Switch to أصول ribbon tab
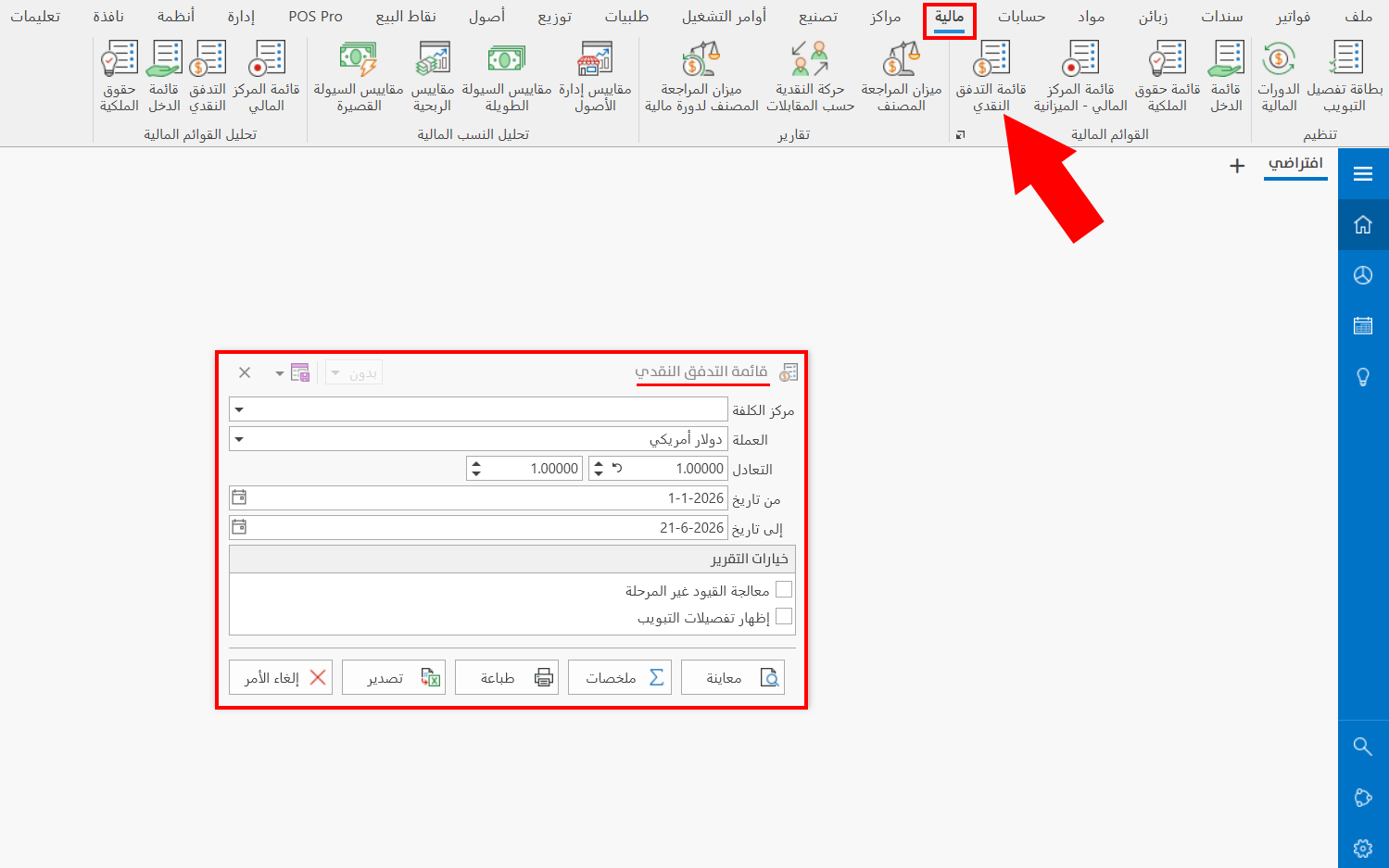The height and width of the screenshot is (868, 1389). 486,17
